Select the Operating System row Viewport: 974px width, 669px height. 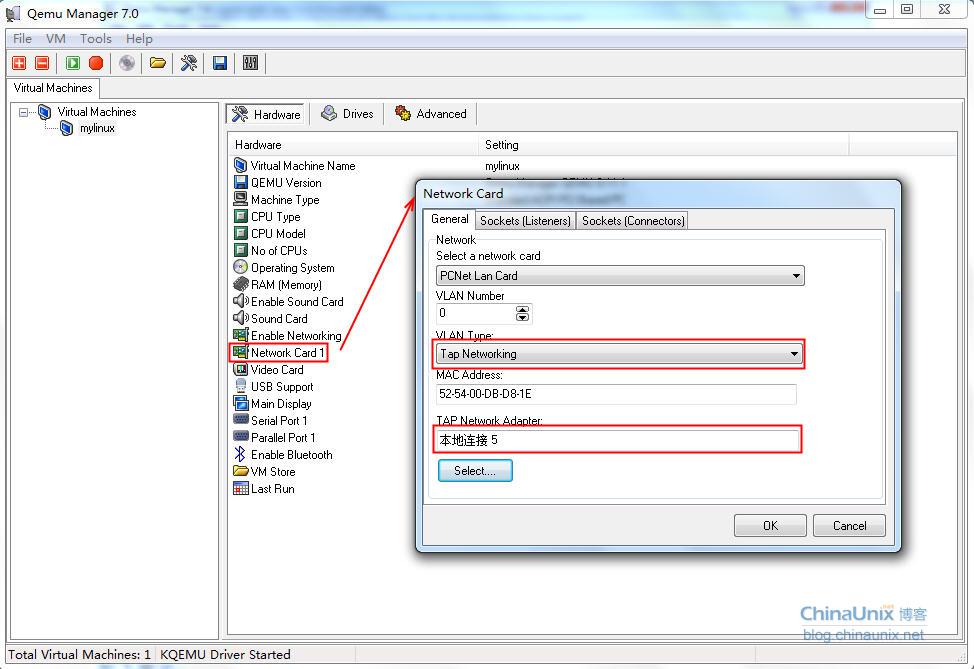(x=284, y=268)
